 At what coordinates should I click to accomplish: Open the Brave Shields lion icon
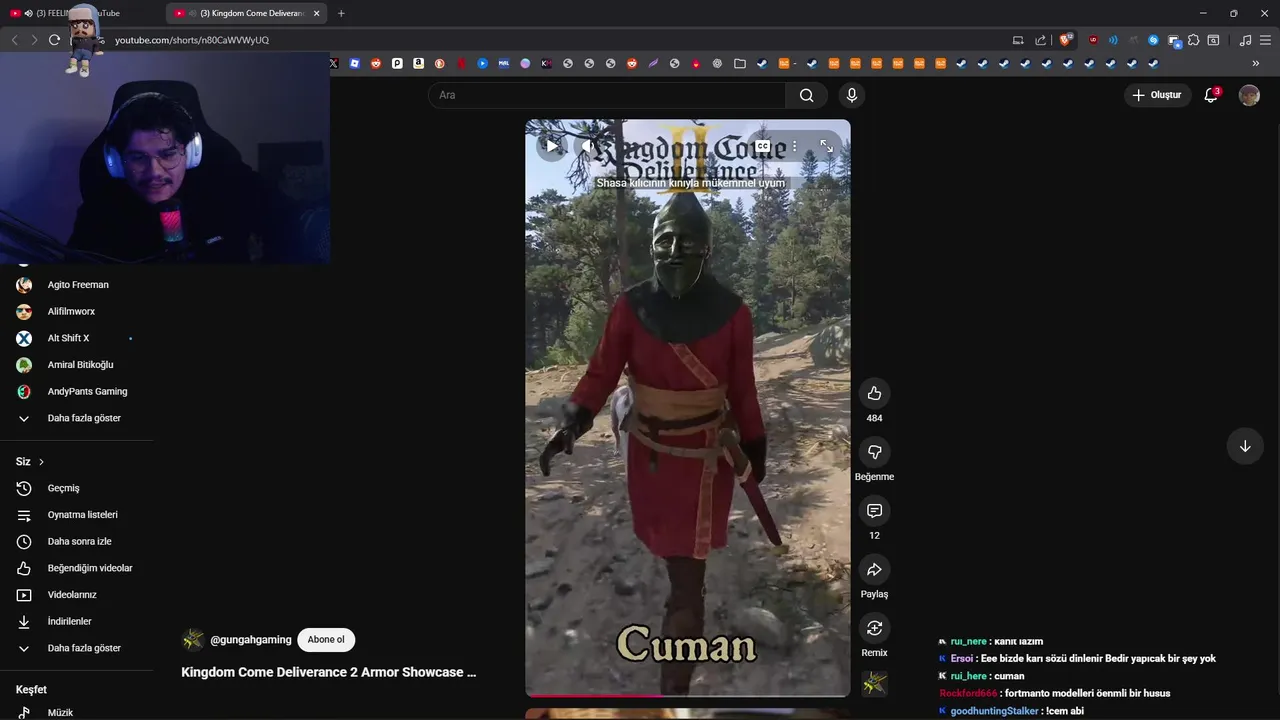coord(1065,40)
